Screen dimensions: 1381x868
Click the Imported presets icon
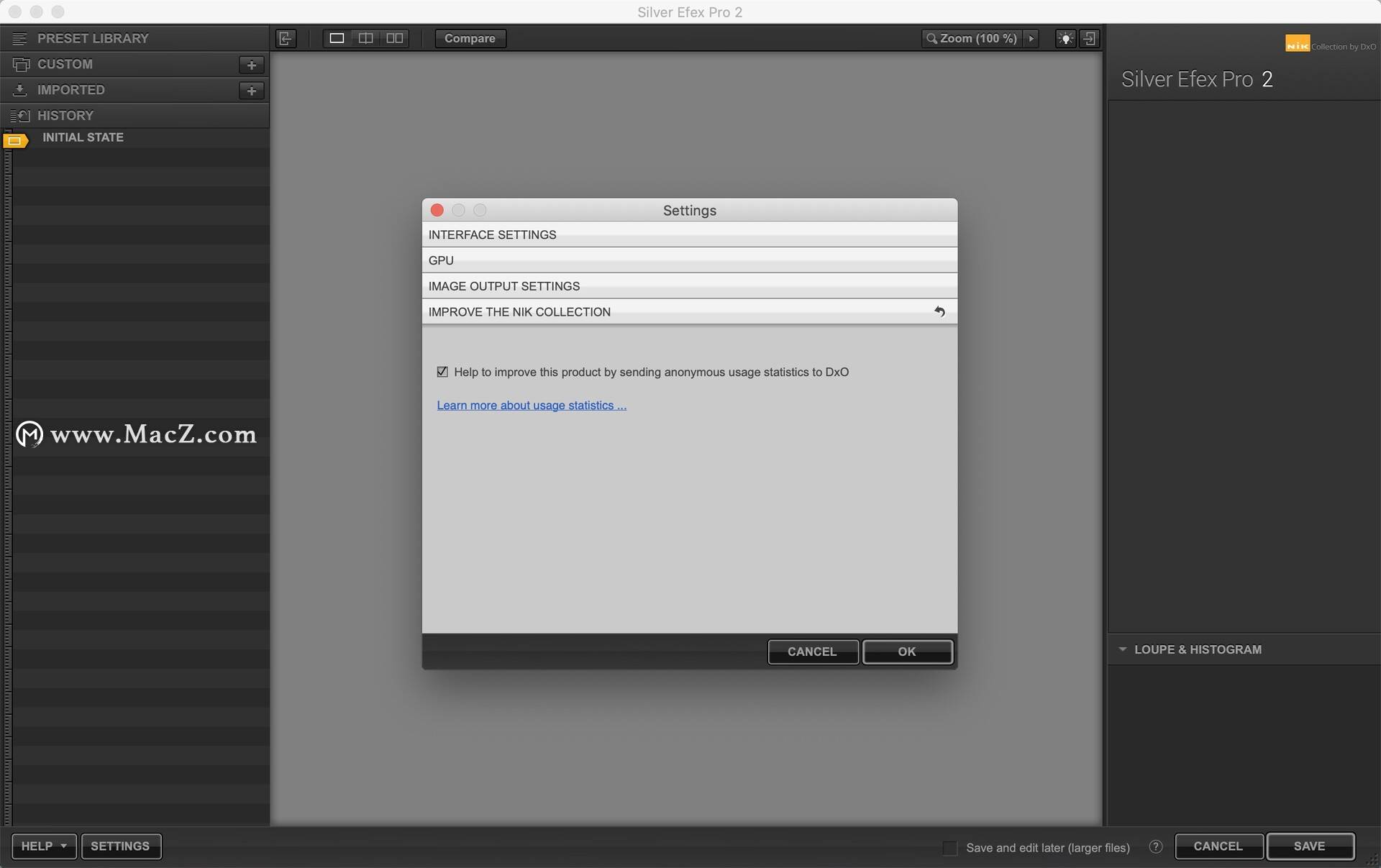tap(19, 90)
